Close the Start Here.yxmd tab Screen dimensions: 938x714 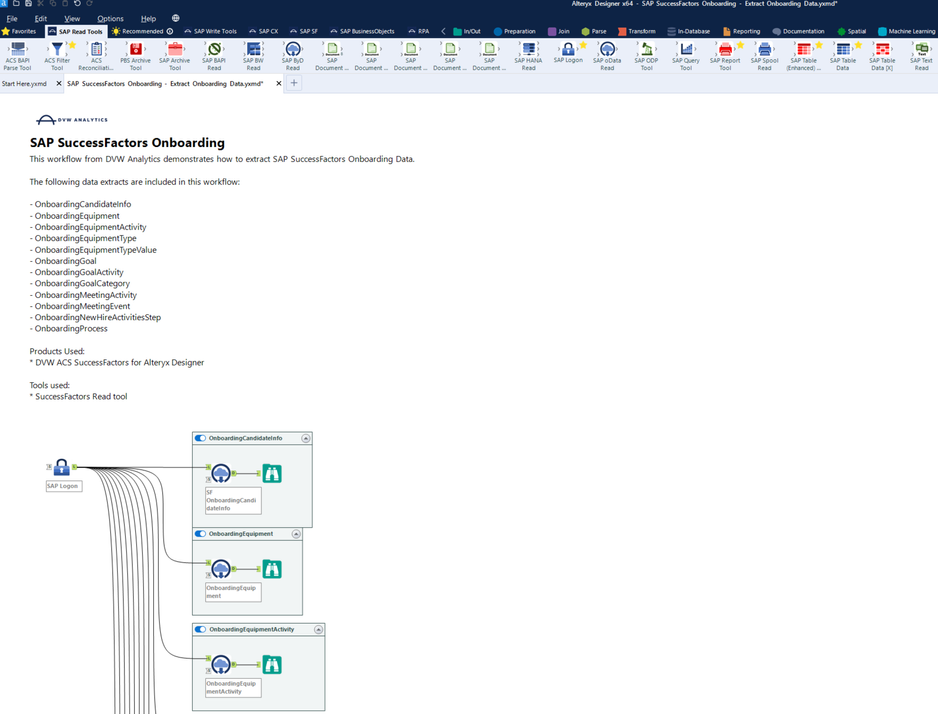pyautogui.click(x=59, y=84)
